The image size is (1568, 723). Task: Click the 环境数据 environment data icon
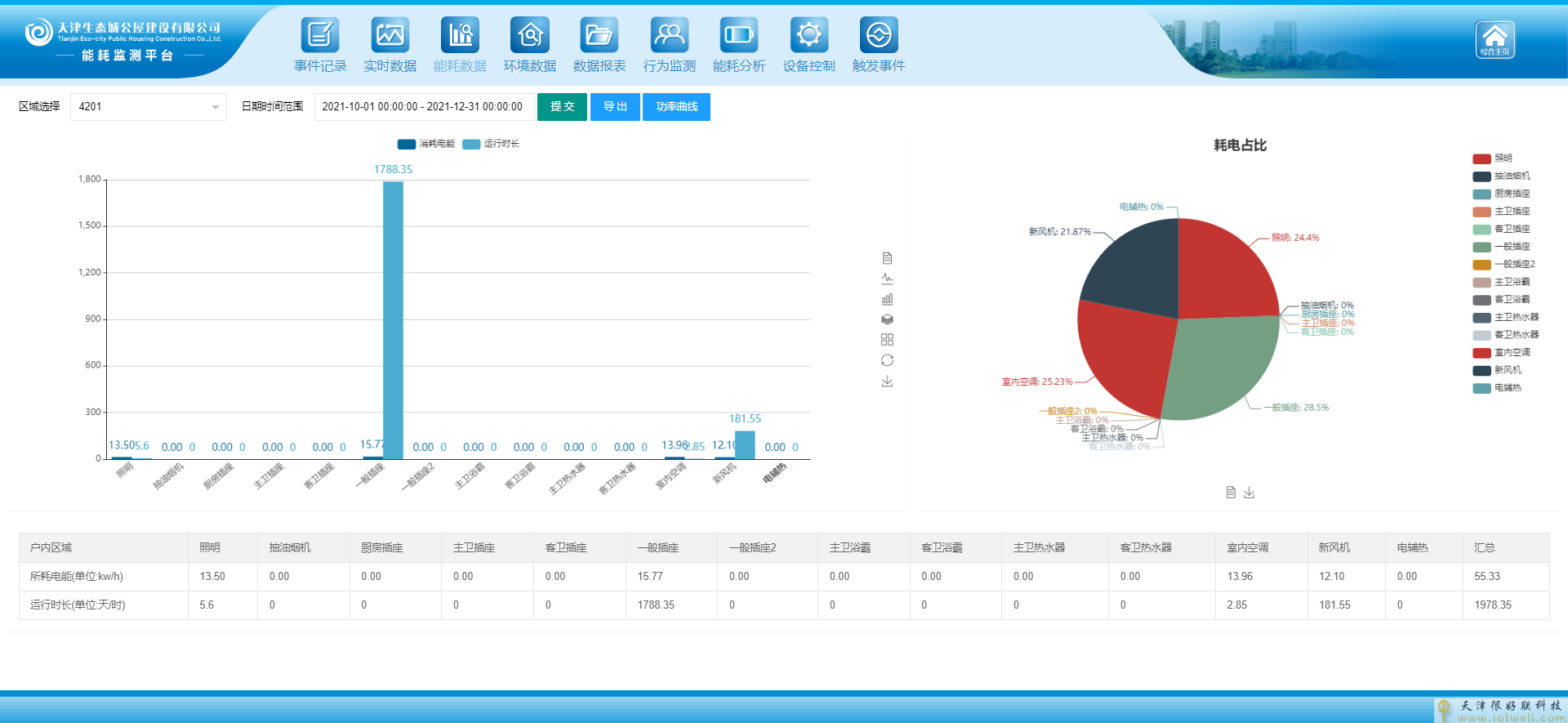(x=529, y=35)
